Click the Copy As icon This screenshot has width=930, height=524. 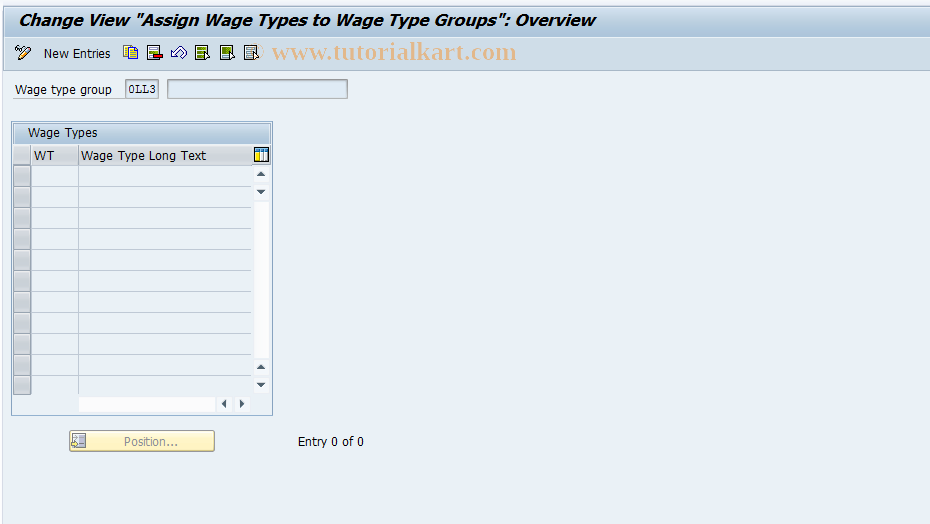[130, 53]
